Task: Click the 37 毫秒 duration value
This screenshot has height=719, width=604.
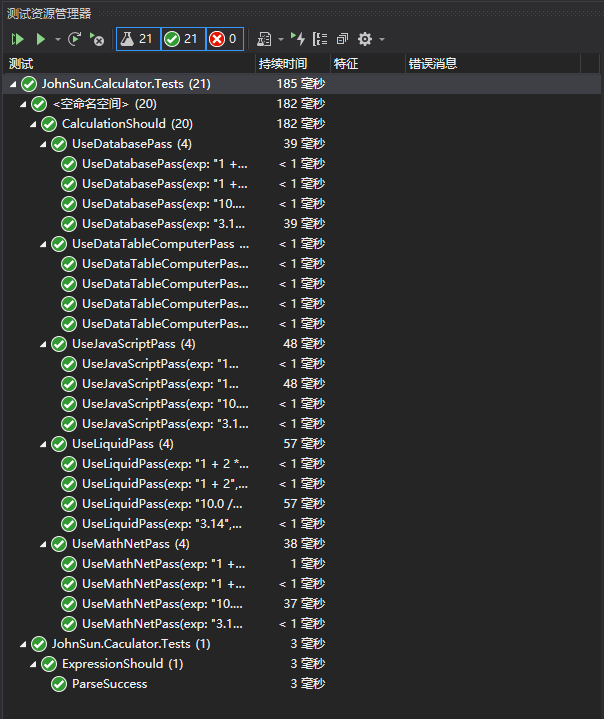Action: pos(304,604)
